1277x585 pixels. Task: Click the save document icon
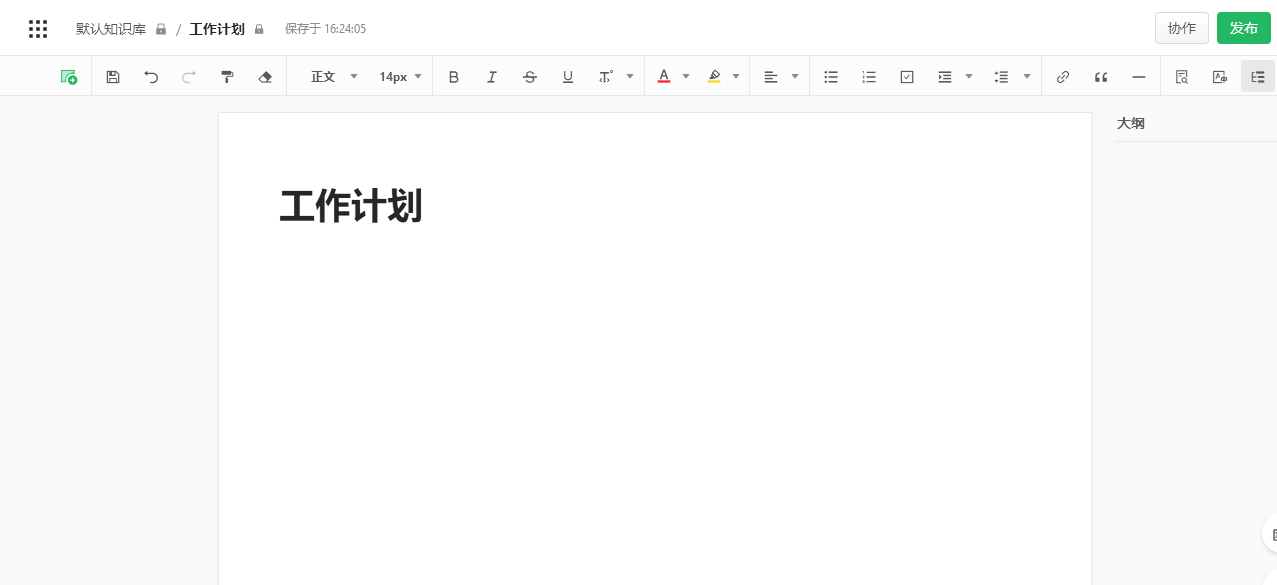click(113, 76)
